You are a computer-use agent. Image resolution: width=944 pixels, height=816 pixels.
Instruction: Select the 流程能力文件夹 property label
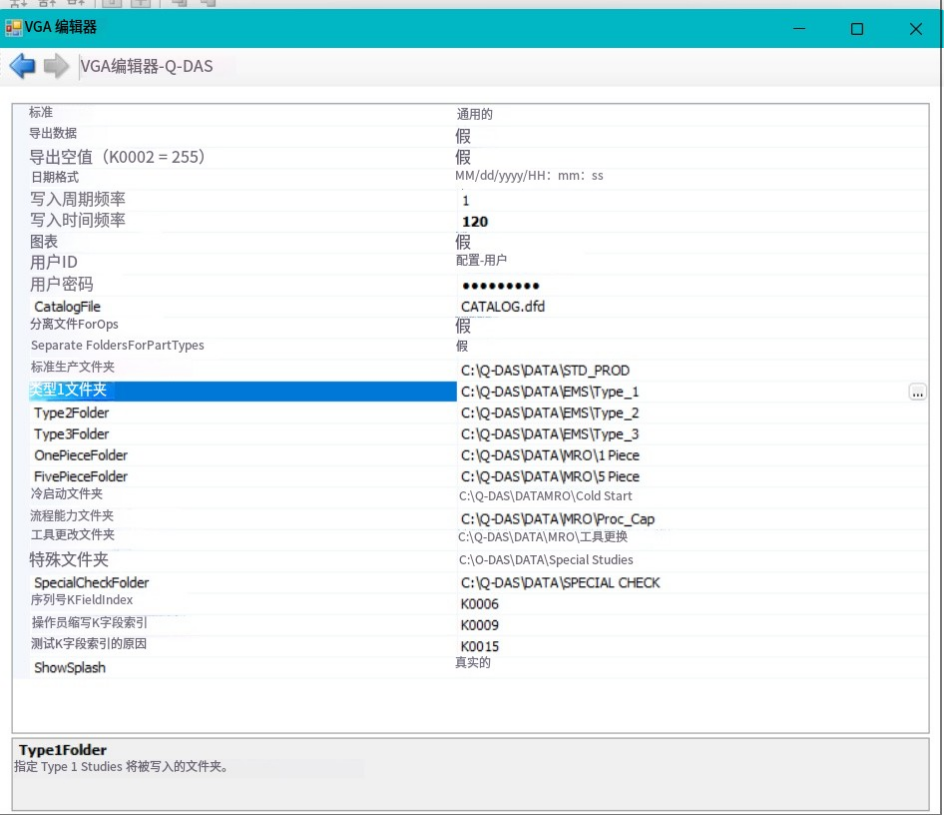click(x=72, y=515)
